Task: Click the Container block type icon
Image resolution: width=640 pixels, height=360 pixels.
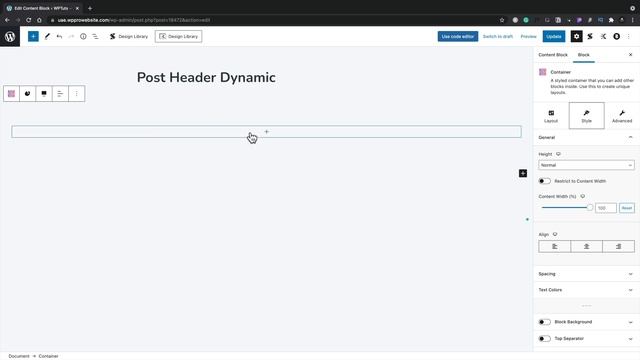Action: pos(11,93)
